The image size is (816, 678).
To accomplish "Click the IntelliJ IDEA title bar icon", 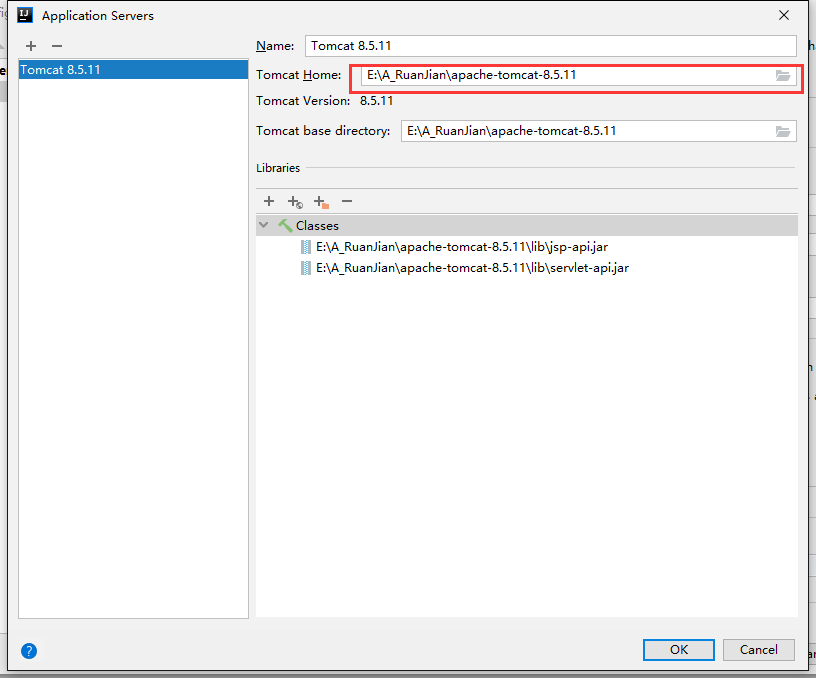I will point(25,15).
